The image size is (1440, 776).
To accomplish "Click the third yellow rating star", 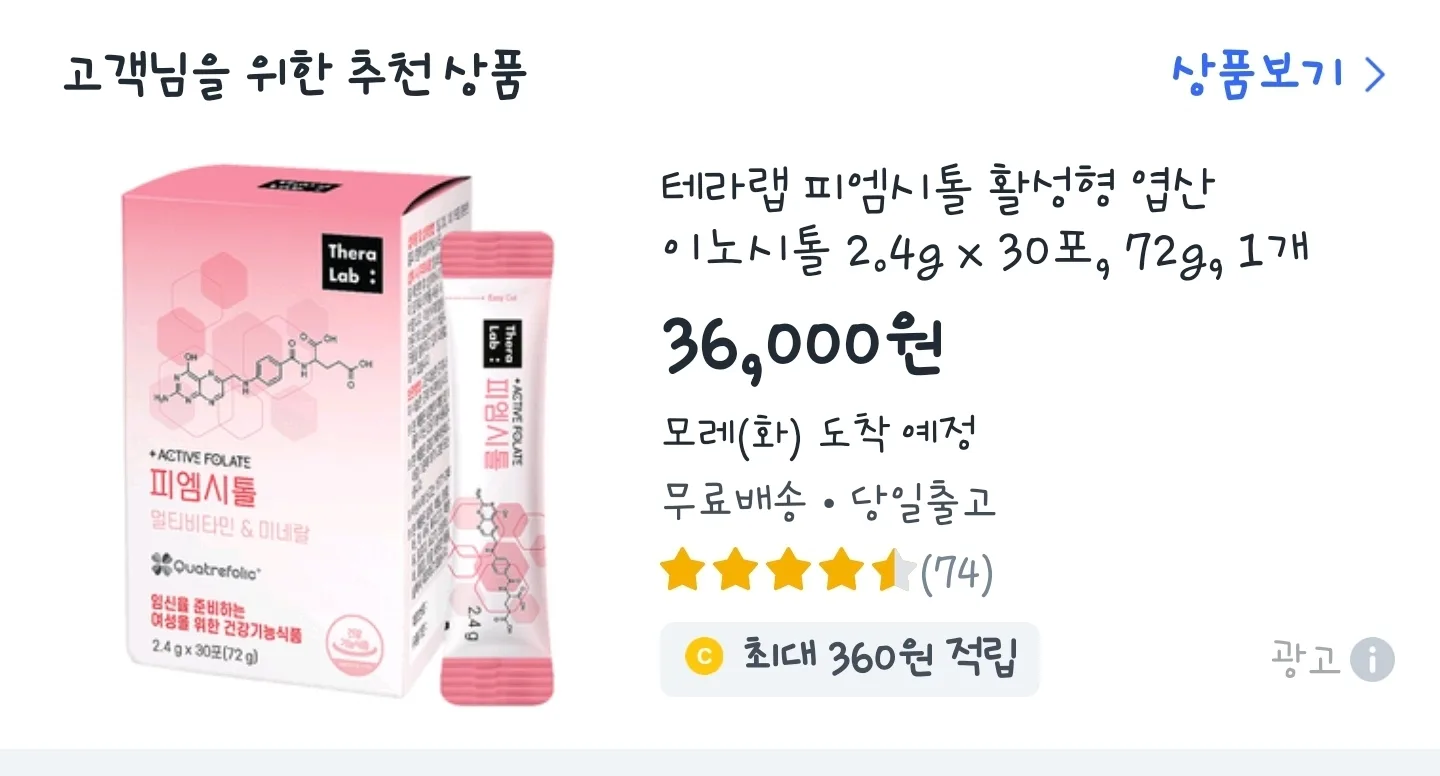I will click(789, 571).
